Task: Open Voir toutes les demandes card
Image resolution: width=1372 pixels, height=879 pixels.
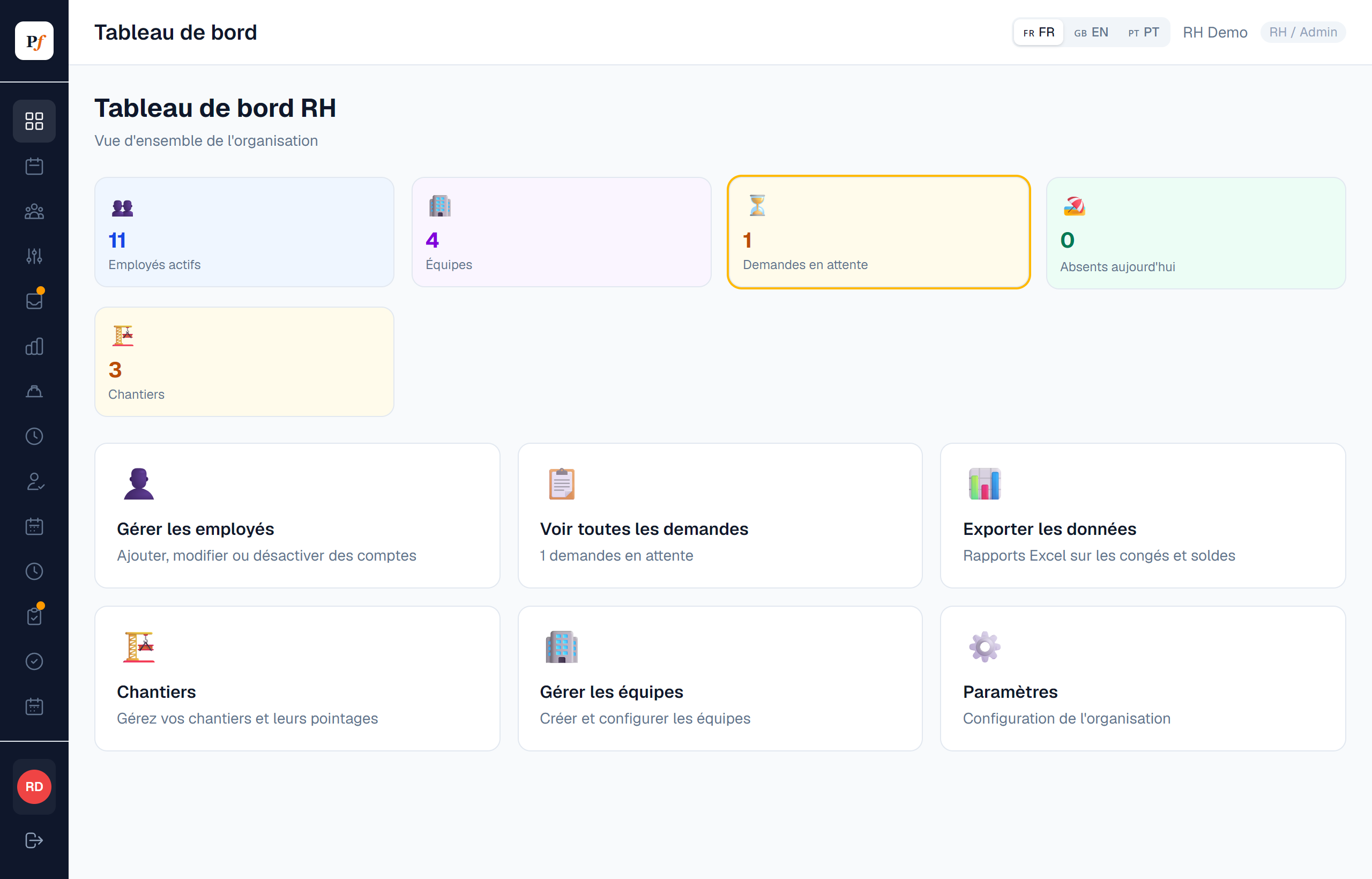Action: (x=720, y=516)
